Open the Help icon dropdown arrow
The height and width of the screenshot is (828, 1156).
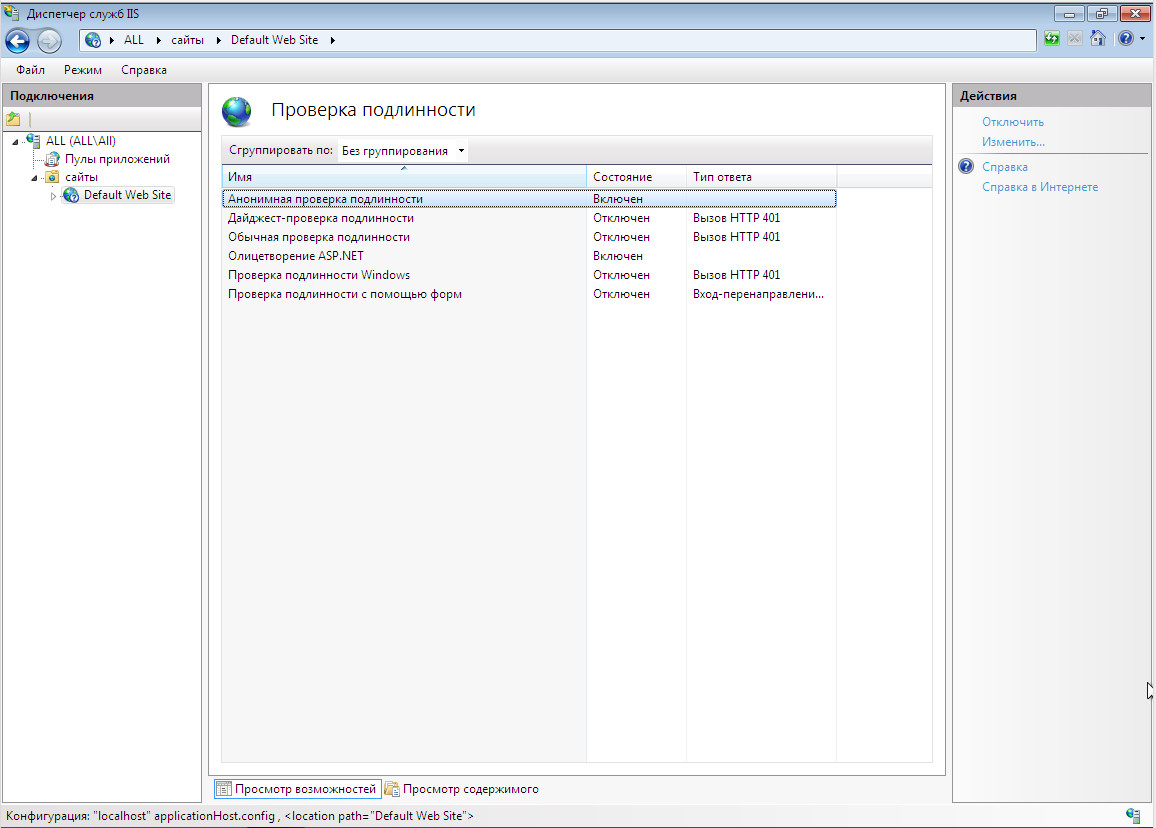coord(1143,38)
